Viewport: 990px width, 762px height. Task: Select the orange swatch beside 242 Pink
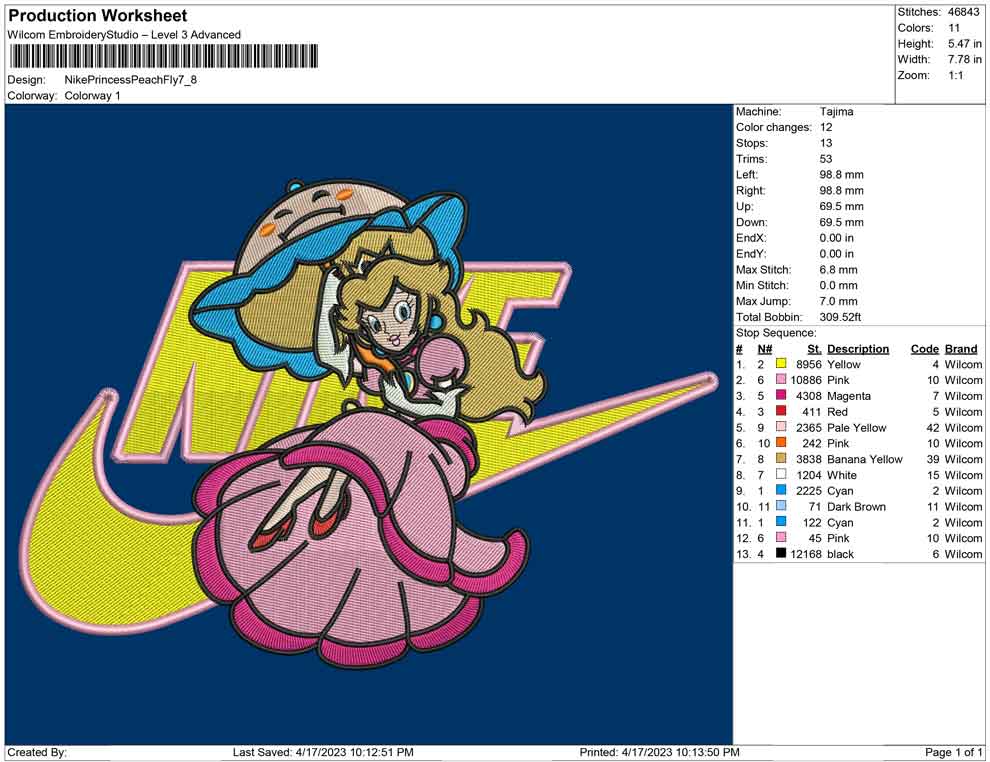coord(781,443)
